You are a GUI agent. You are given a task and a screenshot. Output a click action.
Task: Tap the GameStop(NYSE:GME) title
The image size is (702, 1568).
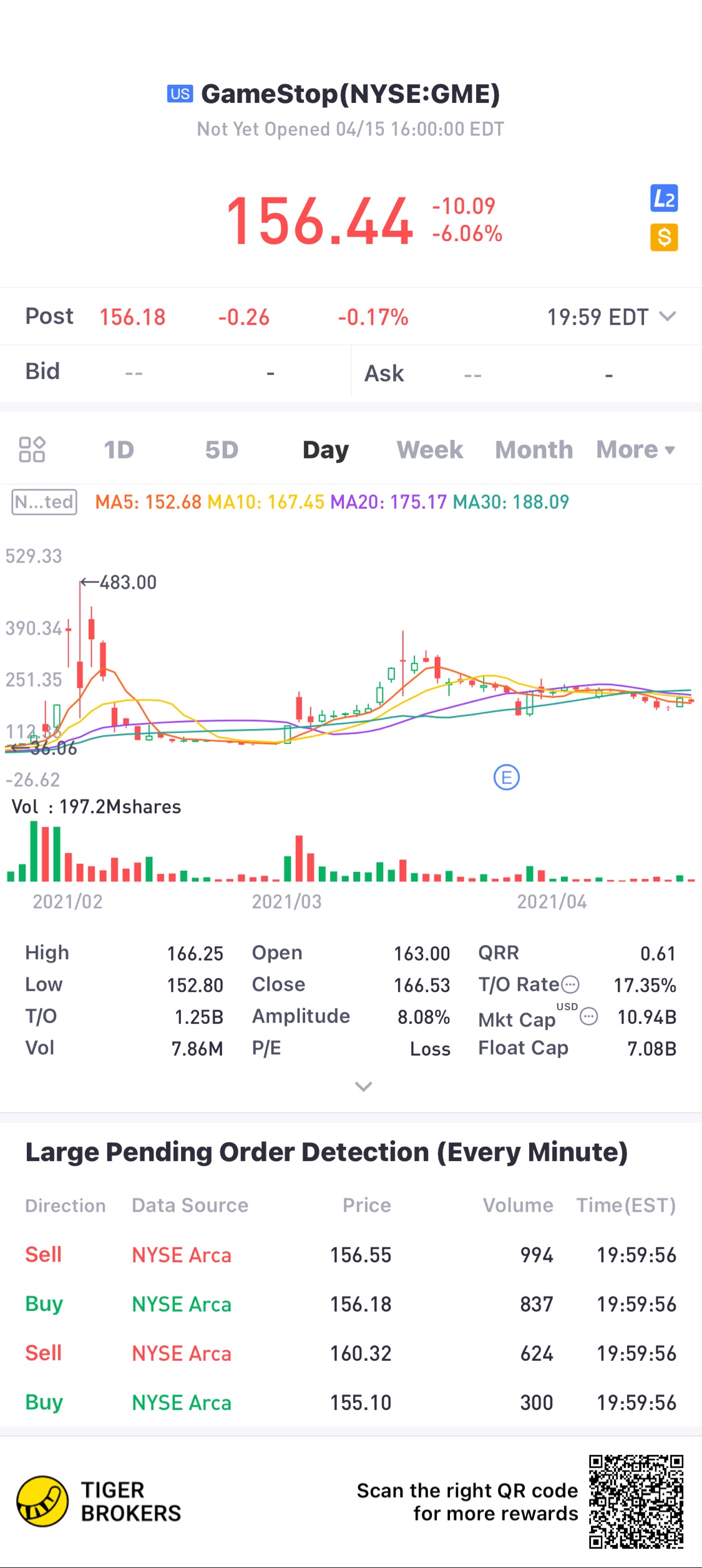[351, 94]
